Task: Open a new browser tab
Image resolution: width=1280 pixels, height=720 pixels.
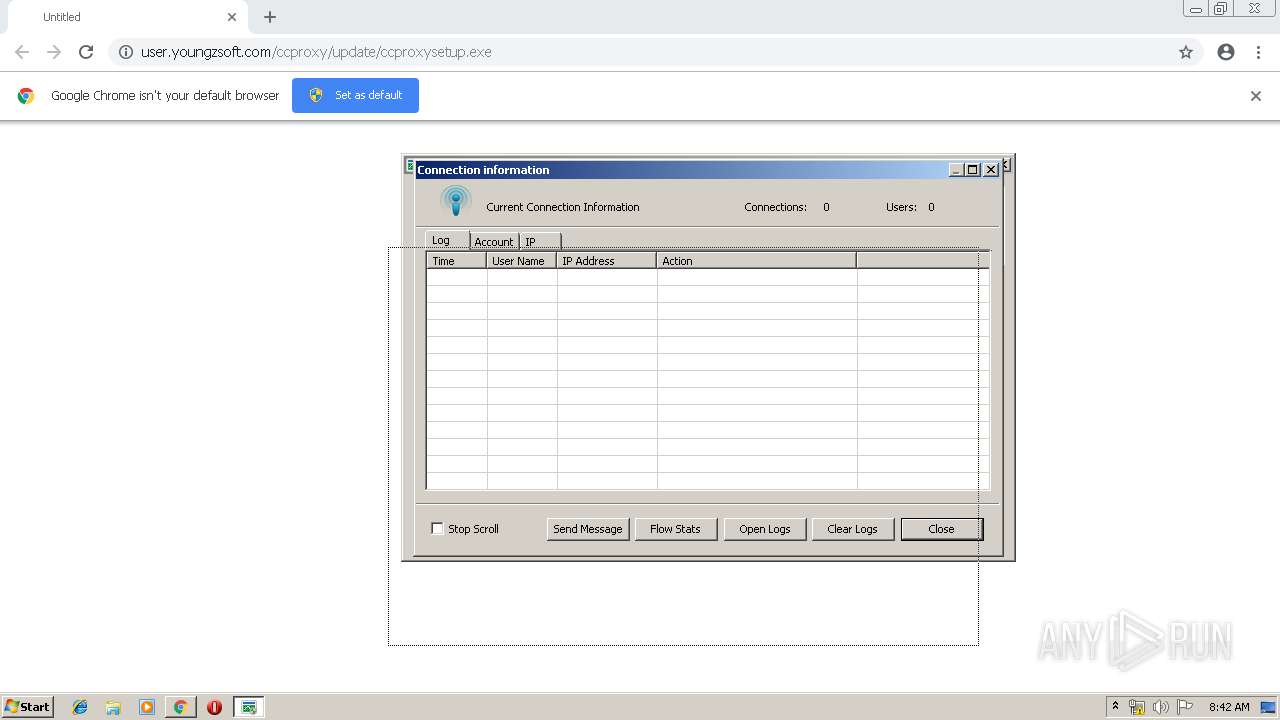Action: tap(270, 17)
